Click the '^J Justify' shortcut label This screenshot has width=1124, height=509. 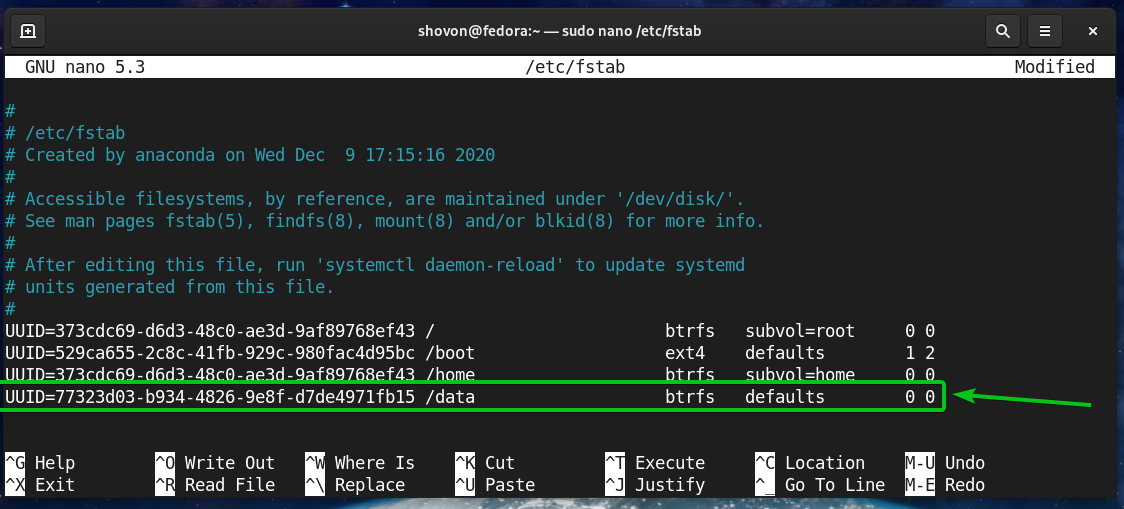pos(654,485)
